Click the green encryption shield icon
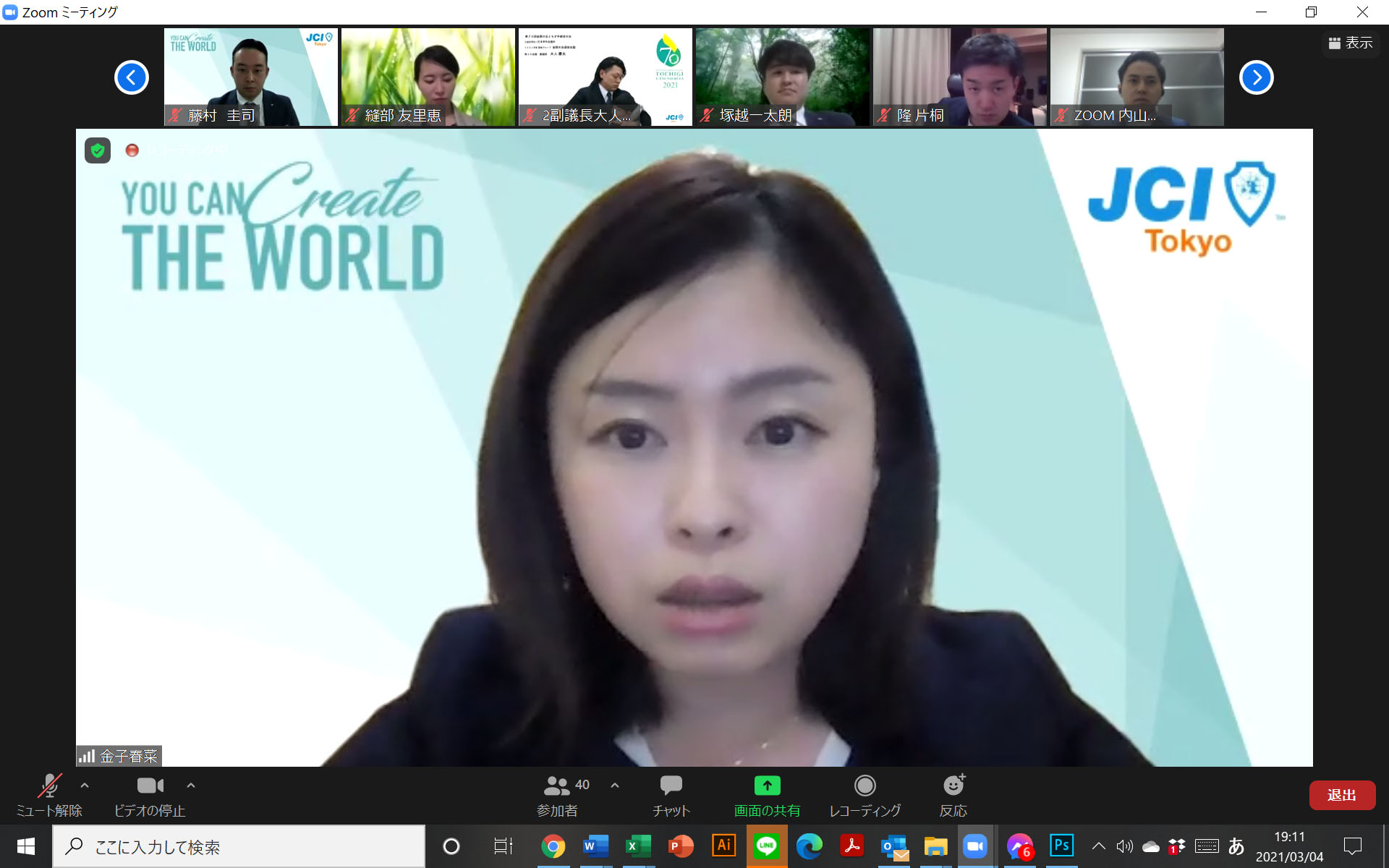This screenshot has width=1389, height=868. pyautogui.click(x=98, y=150)
